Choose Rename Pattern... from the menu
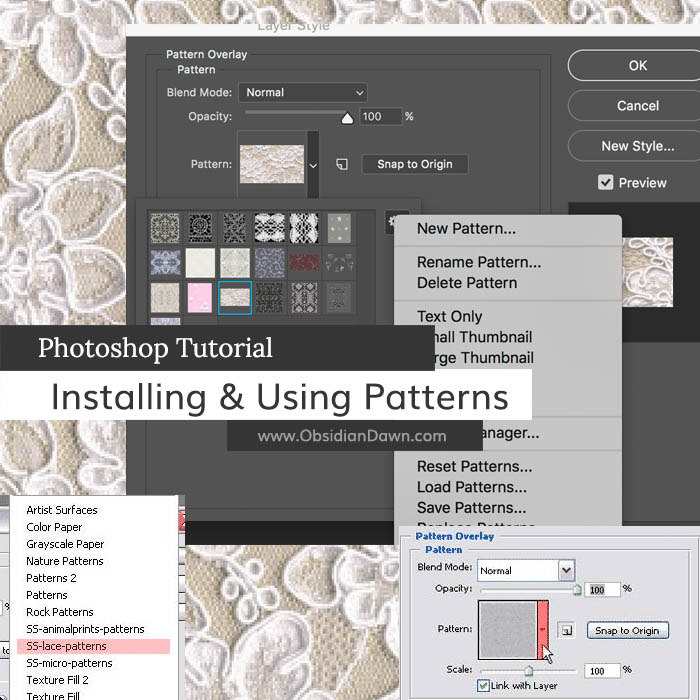The width and height of the screenshot is (700, 700). coord(479,262)
